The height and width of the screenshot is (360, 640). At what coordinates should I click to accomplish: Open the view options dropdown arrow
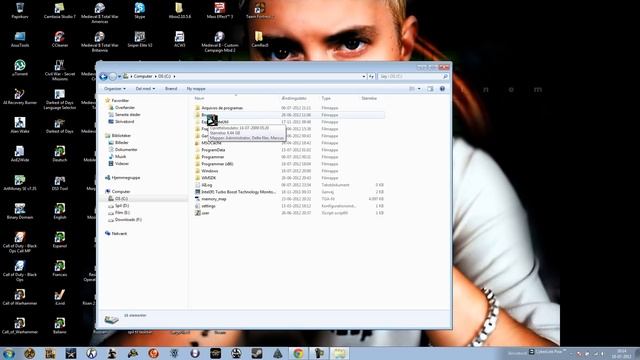[419, 89]
